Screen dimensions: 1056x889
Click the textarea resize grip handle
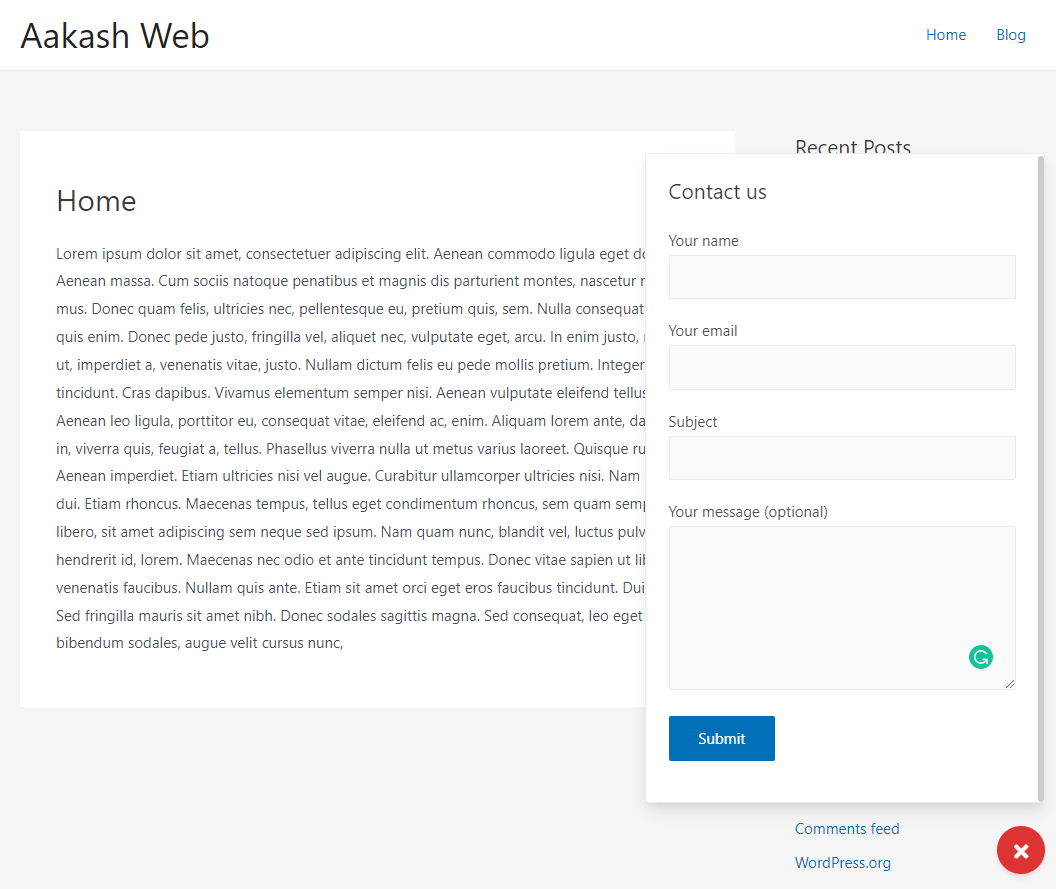[x=1010, y=683]
